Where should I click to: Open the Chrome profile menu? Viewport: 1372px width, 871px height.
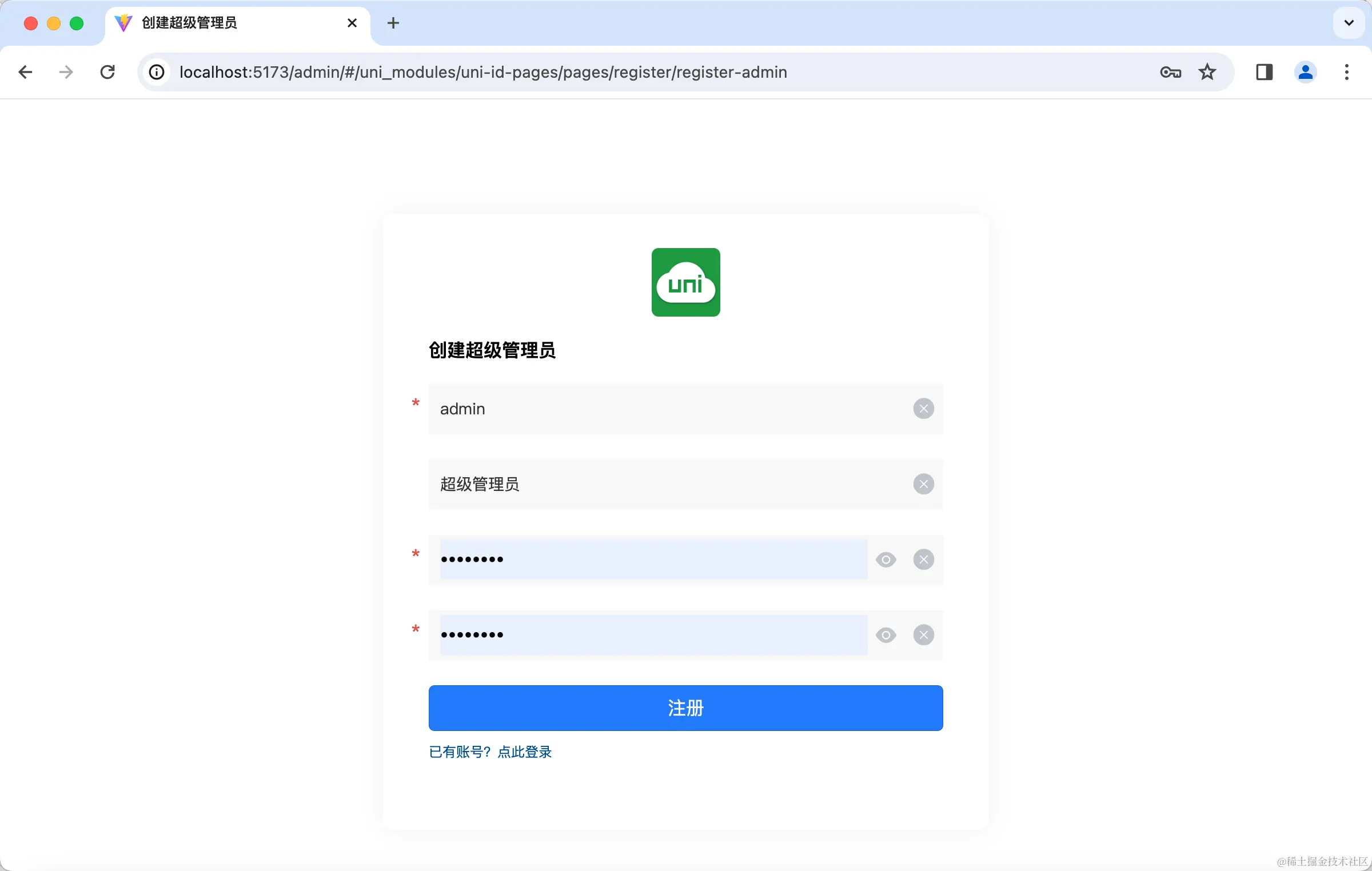tap(1305, 72)
